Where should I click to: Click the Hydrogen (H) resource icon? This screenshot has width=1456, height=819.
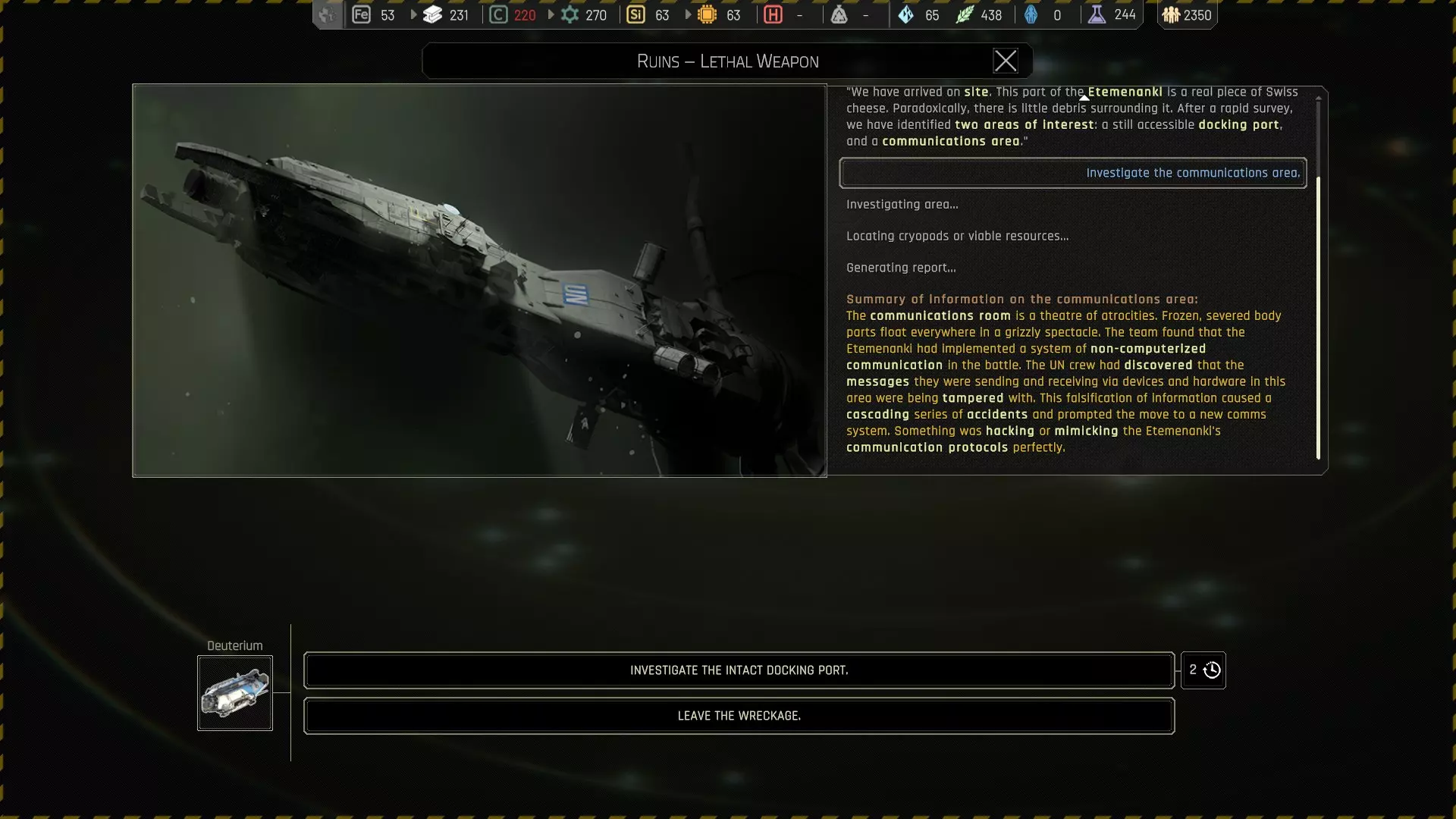pos(773,14)
